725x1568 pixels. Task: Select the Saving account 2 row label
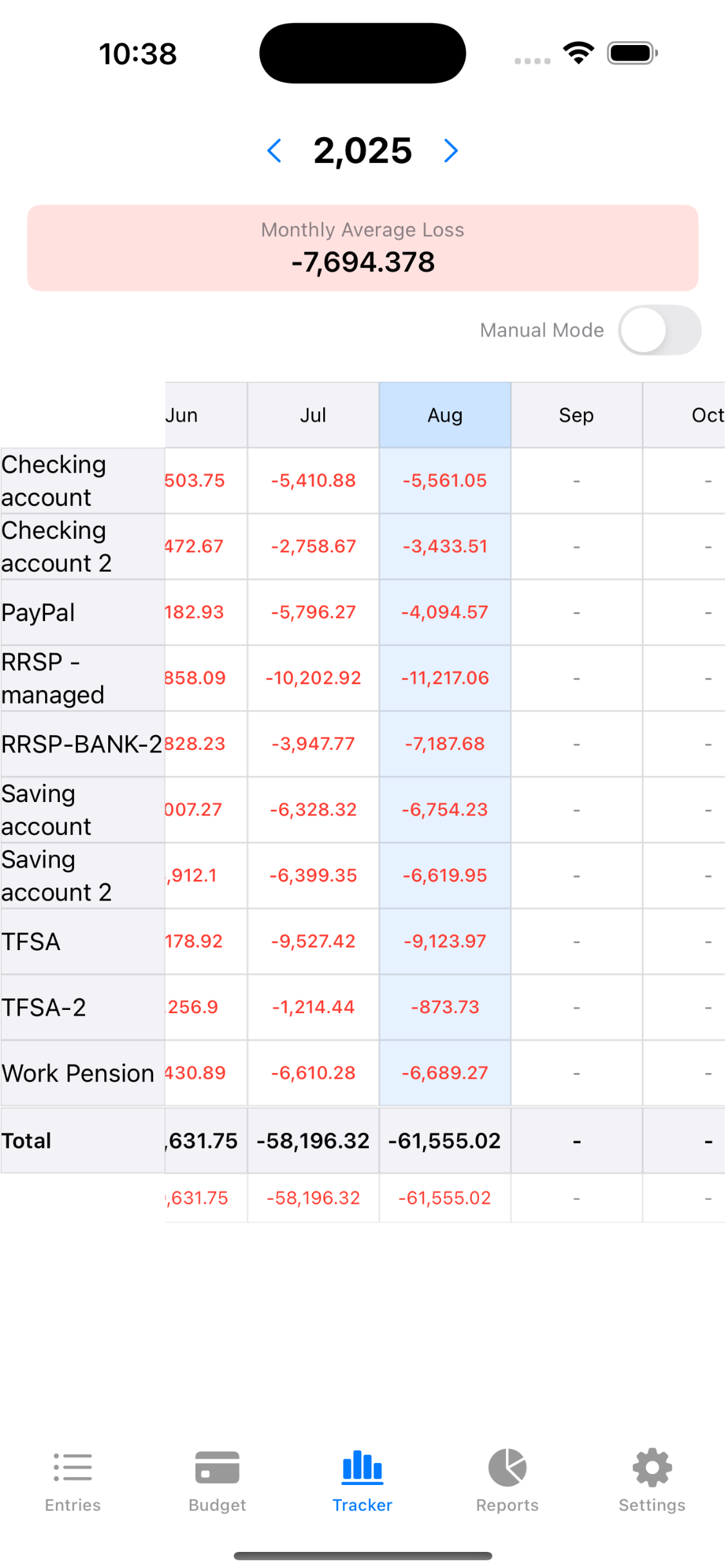click(57, 876)
